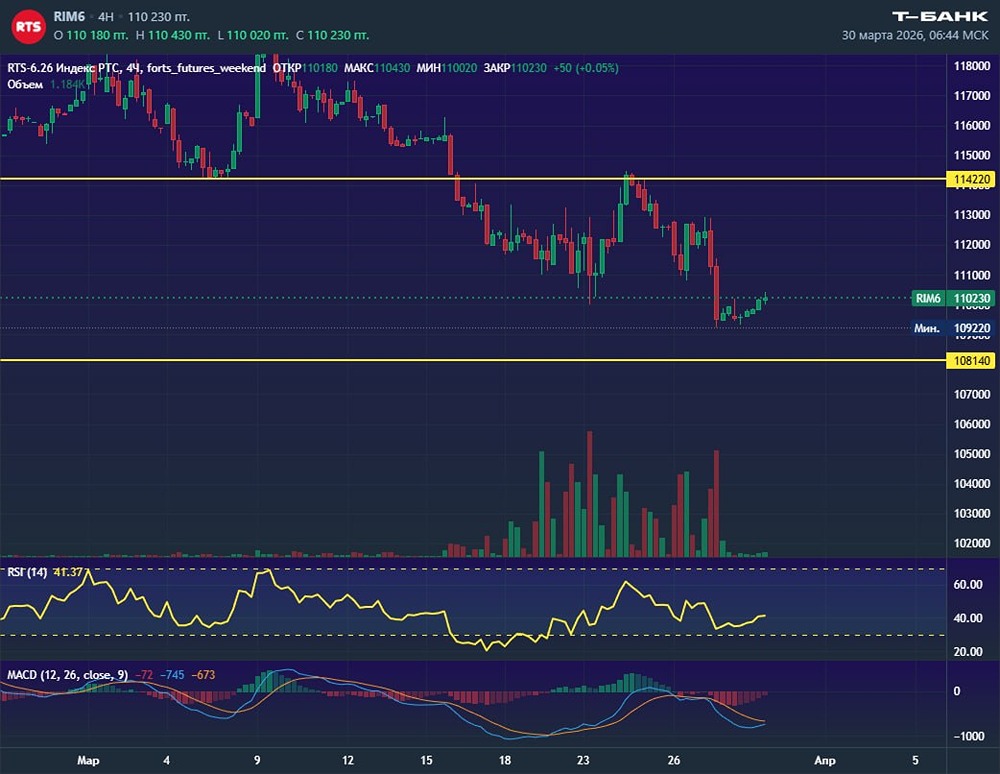Image resolution: width=1000 pixels, height=774 pixels.
Task: Click the MACD (12, 26, close, 9) label
Action: pyautogui.click(x=67, y=675)
